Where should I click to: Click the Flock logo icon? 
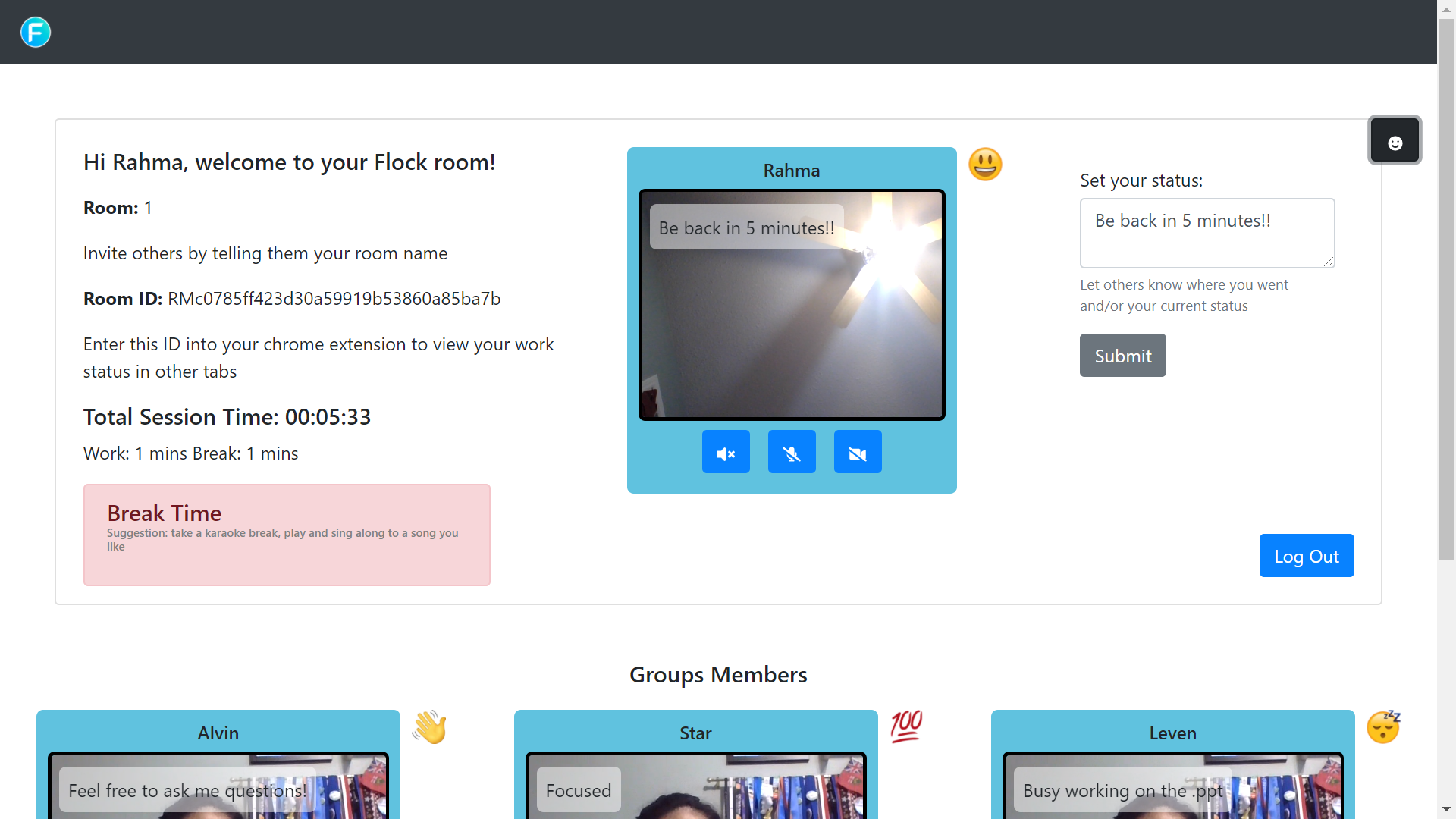click(x=36, y=32)
